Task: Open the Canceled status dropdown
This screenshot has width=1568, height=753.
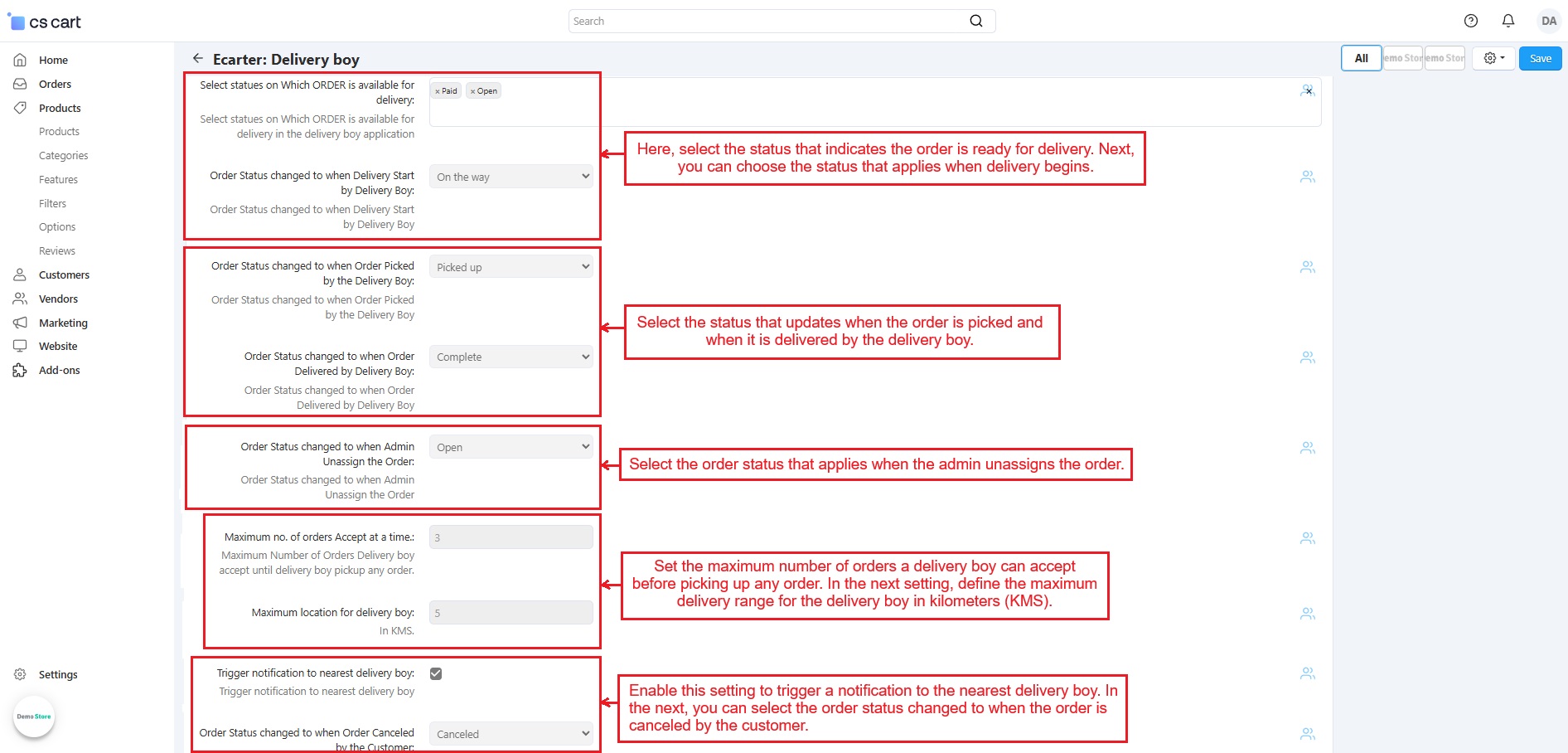Action: (511, 734)
